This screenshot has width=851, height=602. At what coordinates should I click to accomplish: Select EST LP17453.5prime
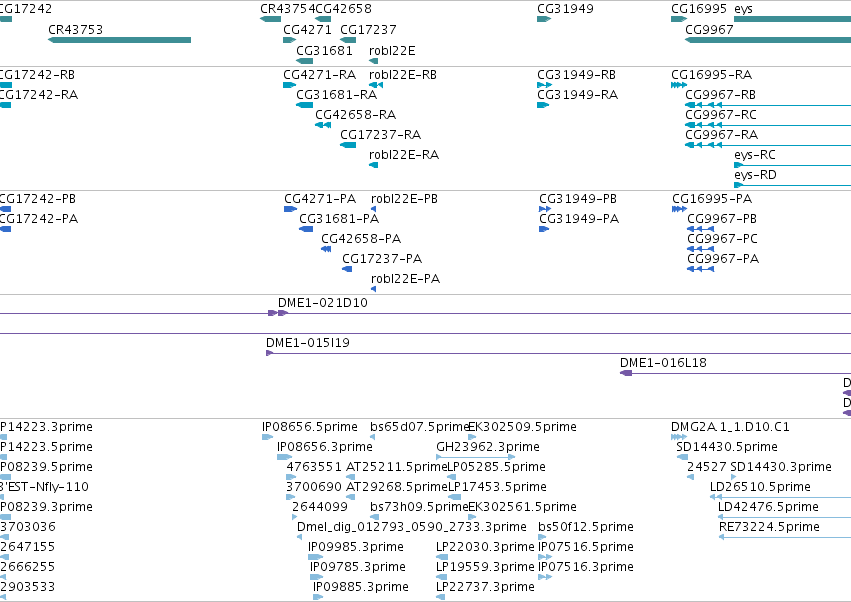click(x=497, y=487)
